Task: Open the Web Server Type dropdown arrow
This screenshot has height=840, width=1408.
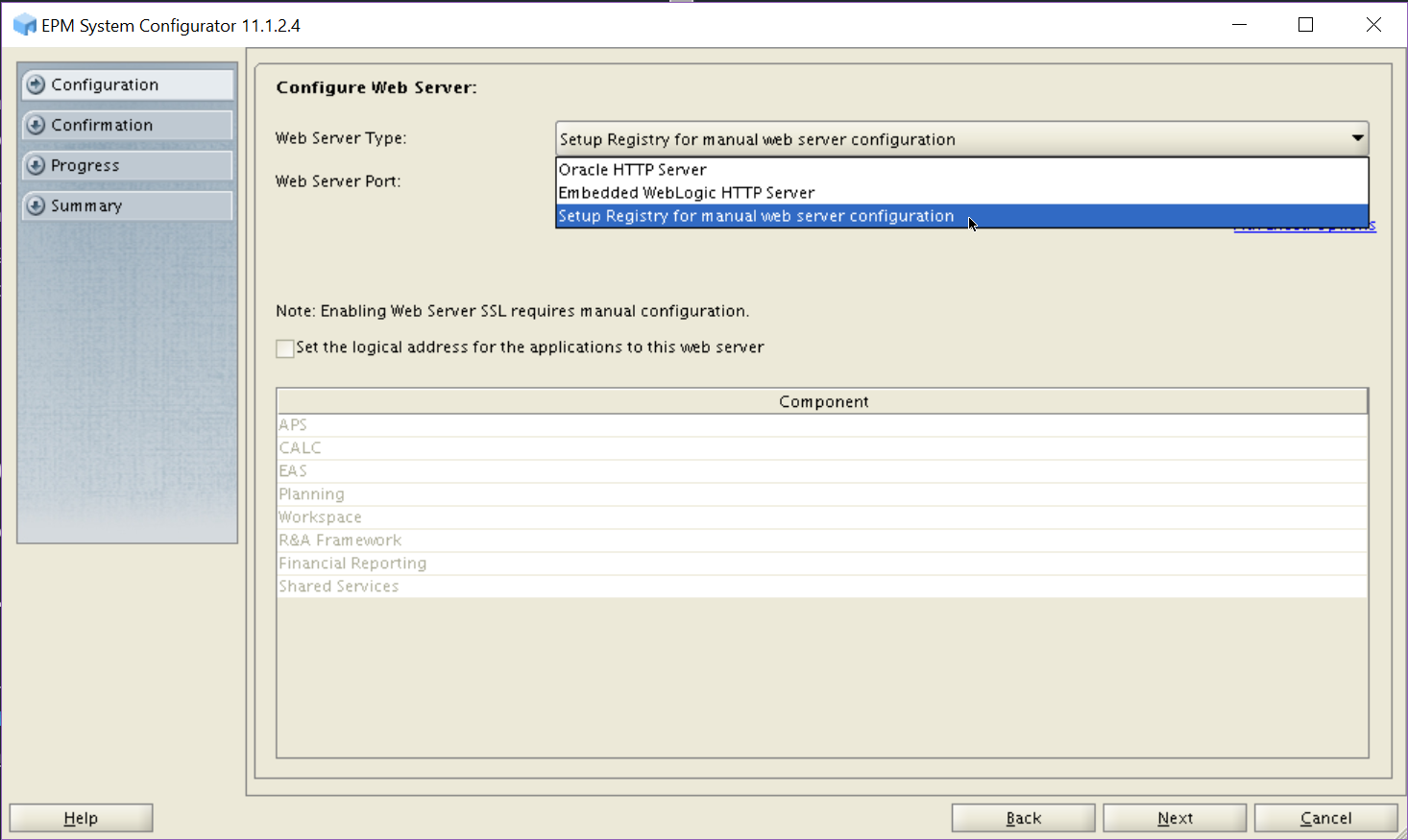Action: click(x=1357, y=138)
